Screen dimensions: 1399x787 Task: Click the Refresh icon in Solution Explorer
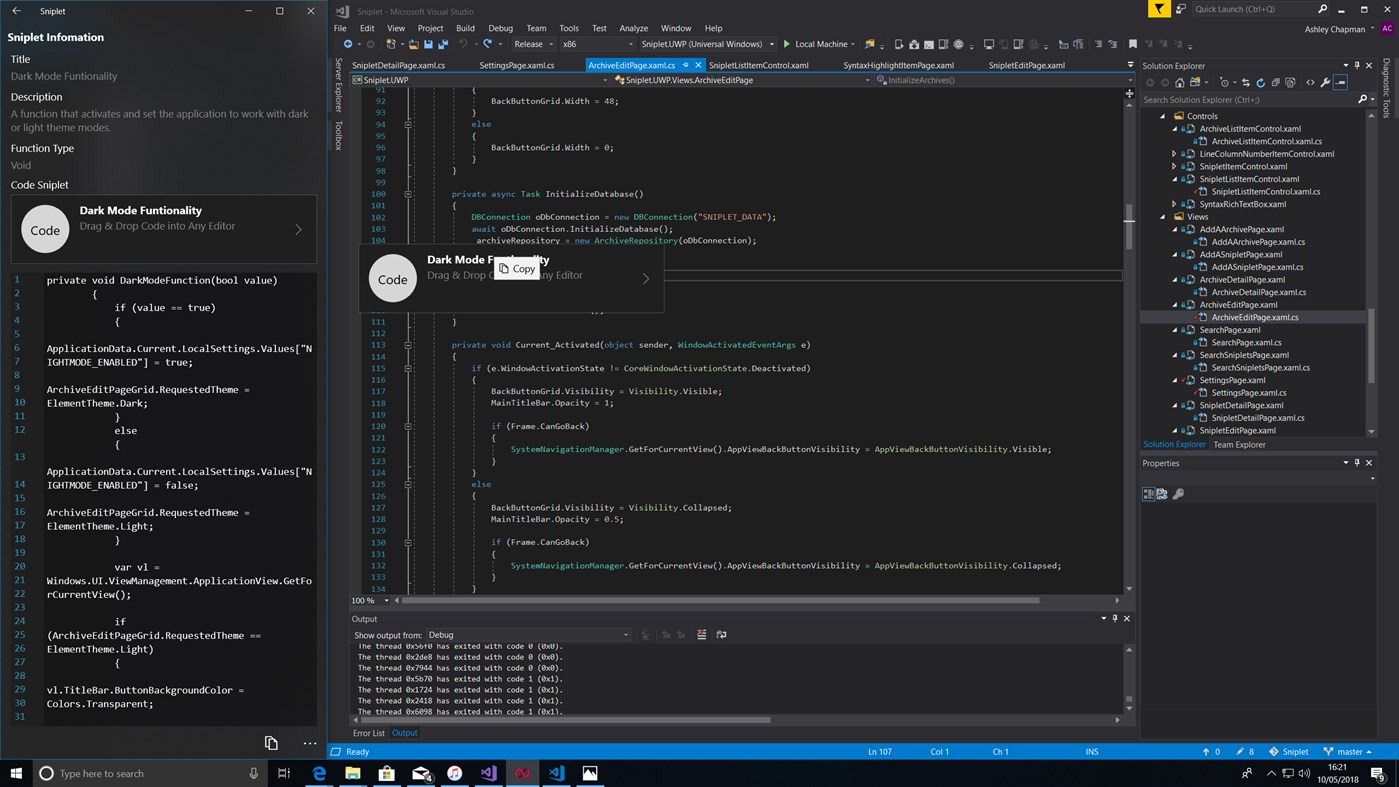tap(1260, 83)
